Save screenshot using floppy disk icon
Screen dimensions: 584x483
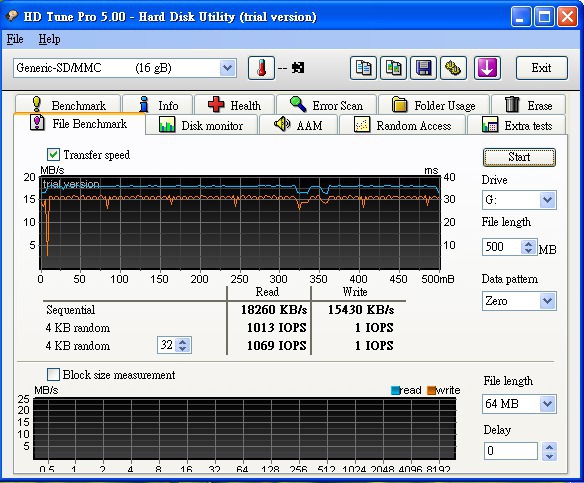(x=423, y=68)
